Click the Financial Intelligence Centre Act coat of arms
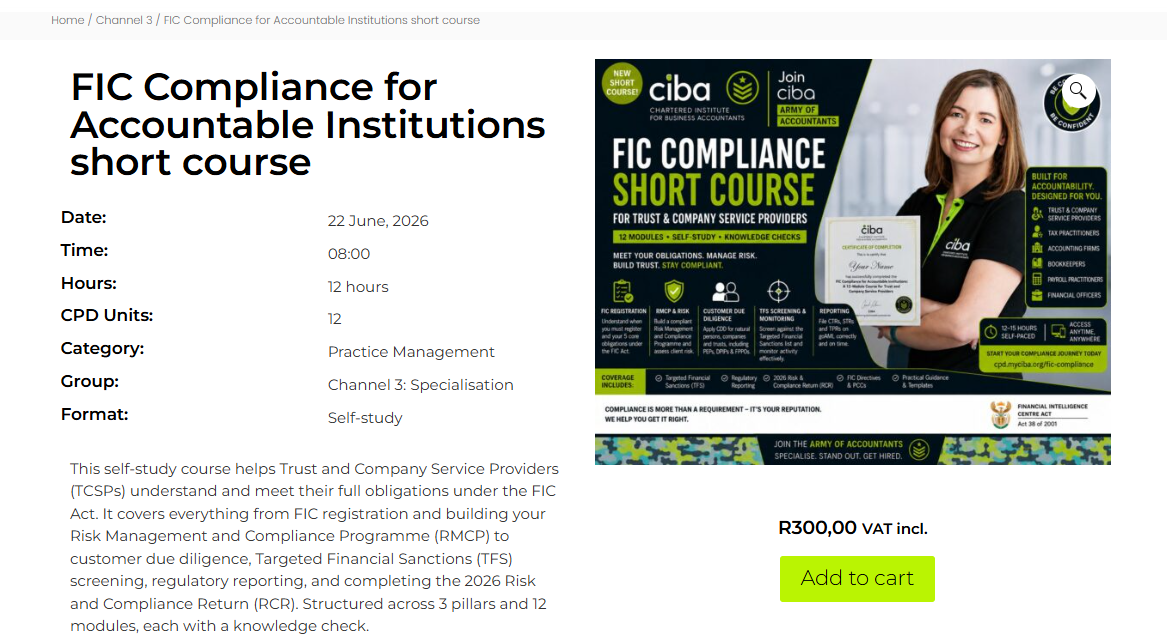The width and height of the screenshot is (1167, 643). tap(1001, 415)
